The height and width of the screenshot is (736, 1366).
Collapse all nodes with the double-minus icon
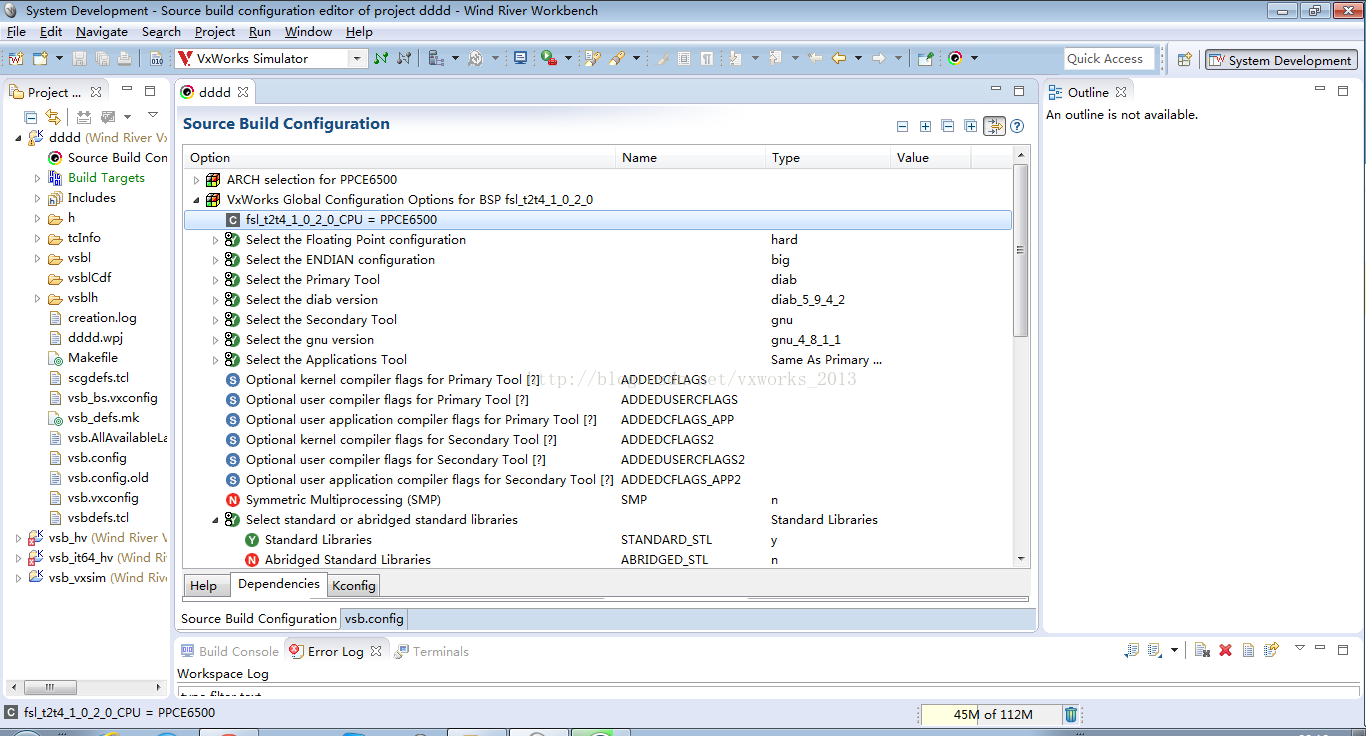pos(948,126)
